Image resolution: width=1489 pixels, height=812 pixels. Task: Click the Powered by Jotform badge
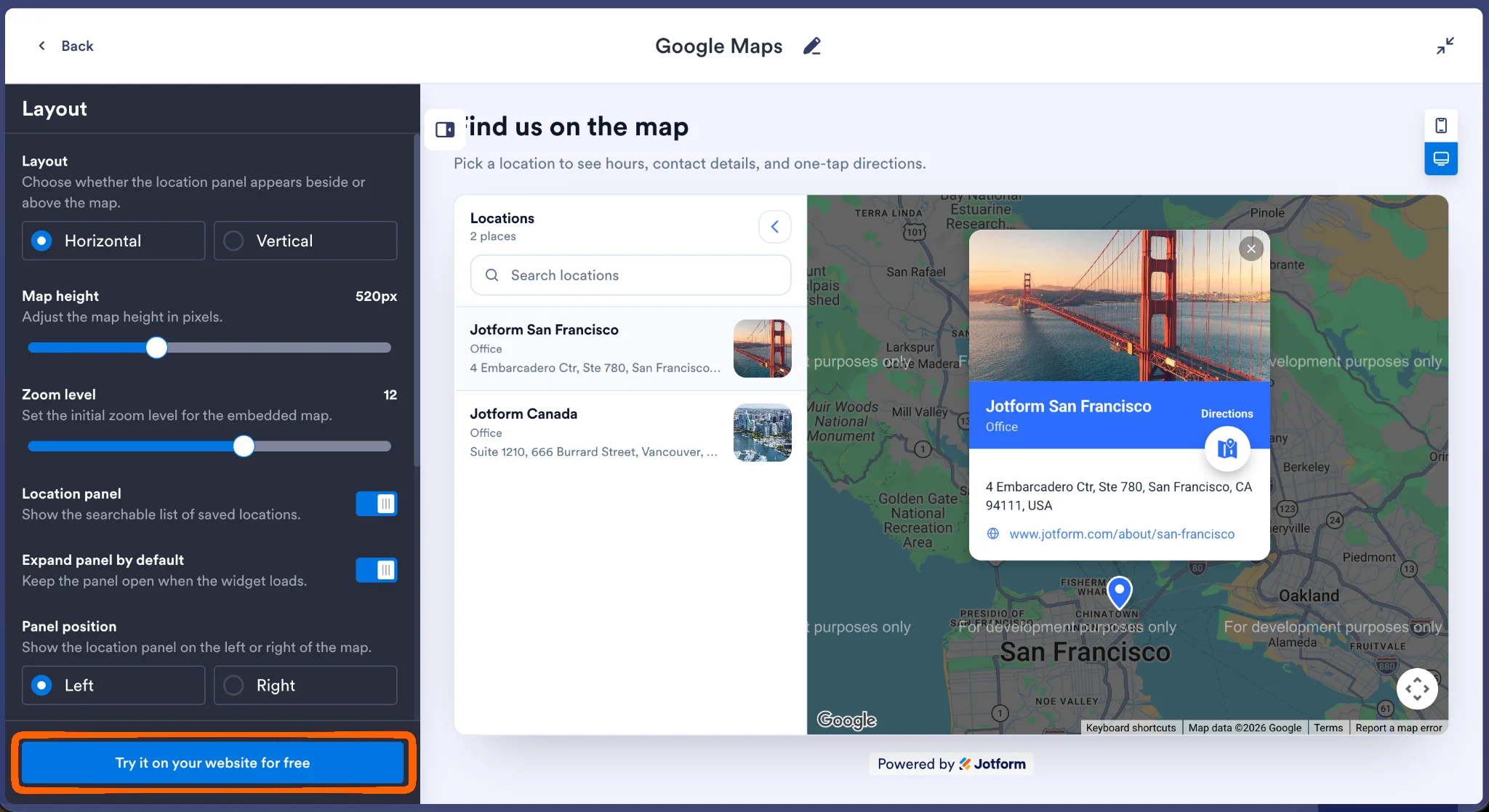click(x=951, y=763)
